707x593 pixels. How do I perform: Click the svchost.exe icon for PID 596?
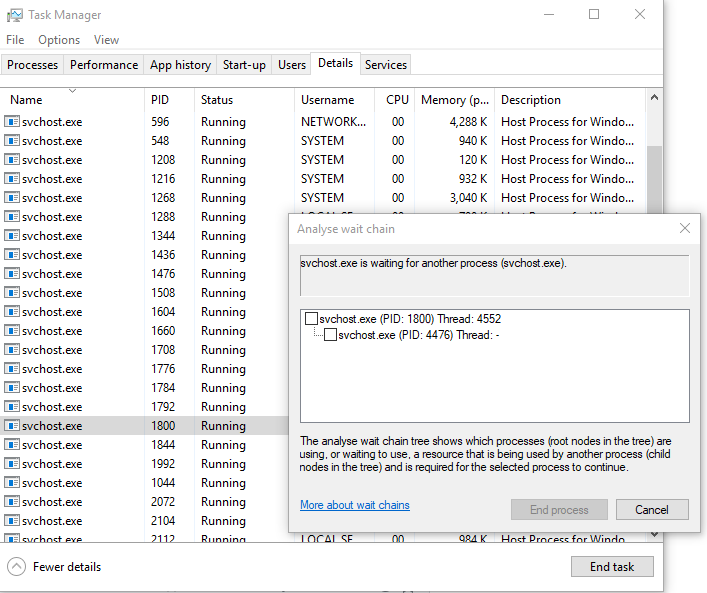[x=12, y=122]
